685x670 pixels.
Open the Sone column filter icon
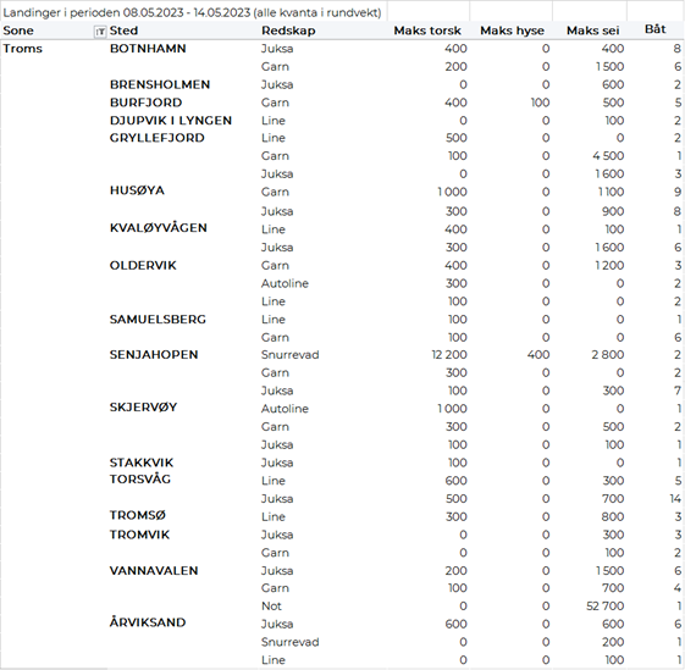[x=99, y=32]
